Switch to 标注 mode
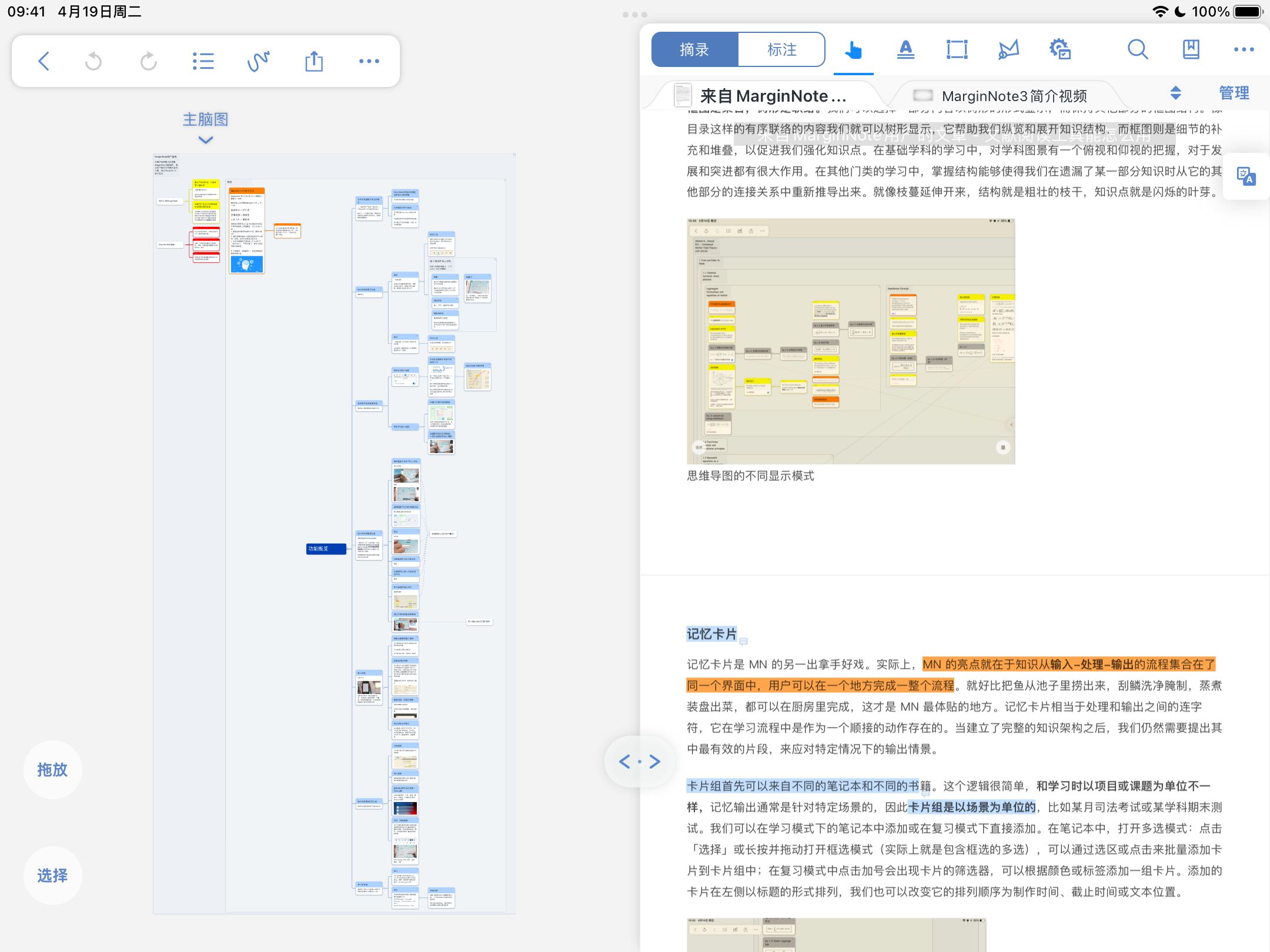Image resolution: width=1270 pixels, height=952 pixels. point(781,50)
